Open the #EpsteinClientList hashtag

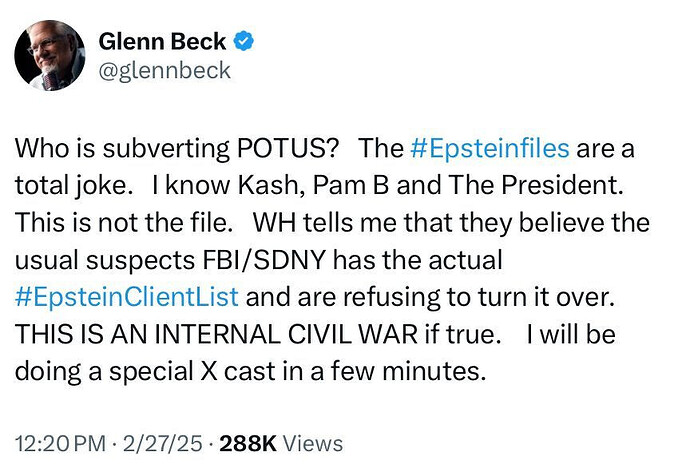pos(127,297)
